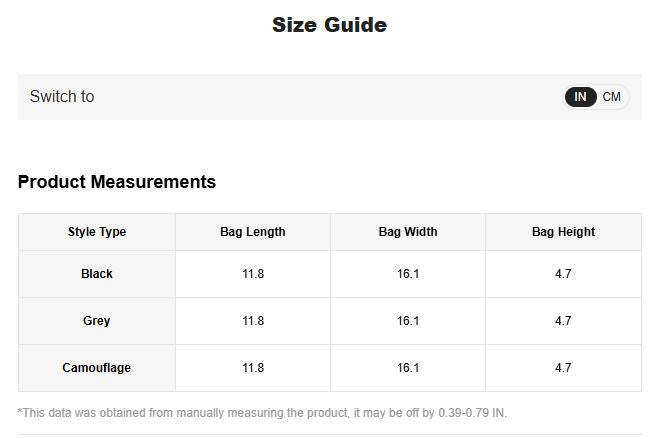Click the Bag Height column header
Screen dimensions: 662x439
point(563,232)
